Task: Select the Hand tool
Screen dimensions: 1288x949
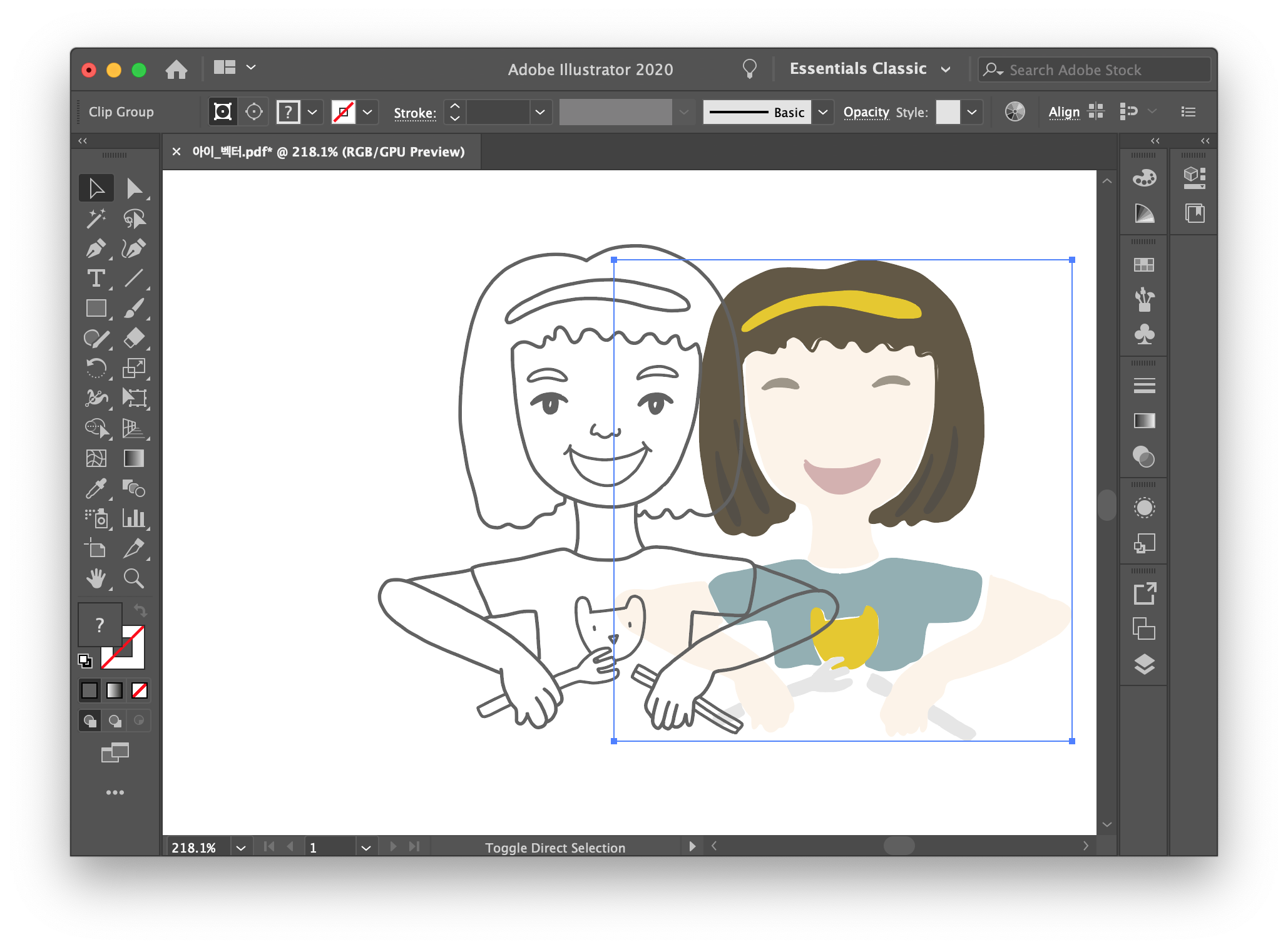Action: [x=96, y=578]
